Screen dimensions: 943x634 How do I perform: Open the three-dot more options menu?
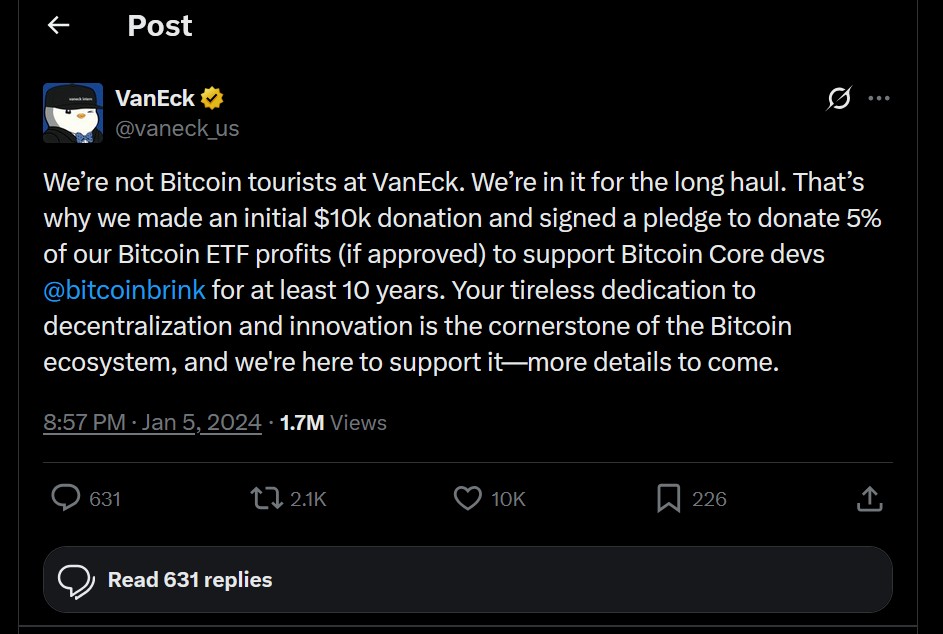click(879, 98)
